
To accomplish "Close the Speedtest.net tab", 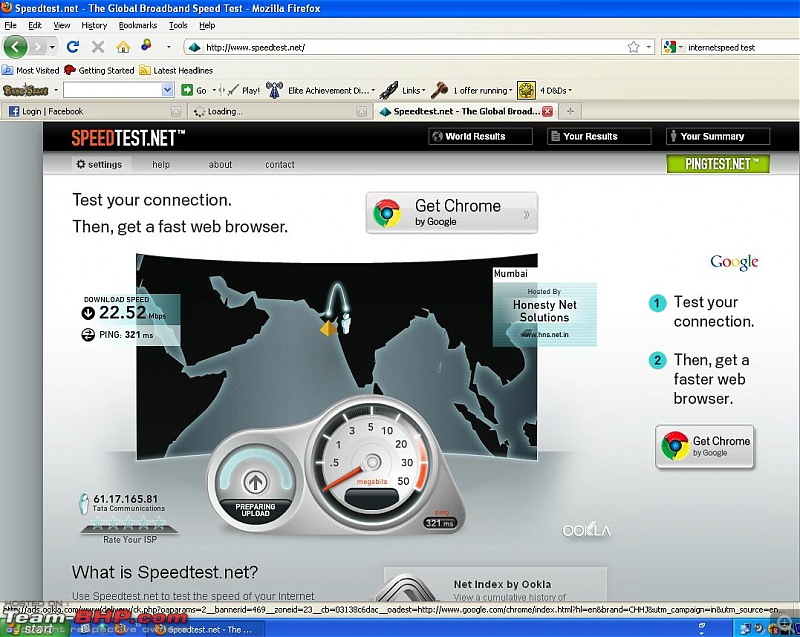I will tap(547, 111).
